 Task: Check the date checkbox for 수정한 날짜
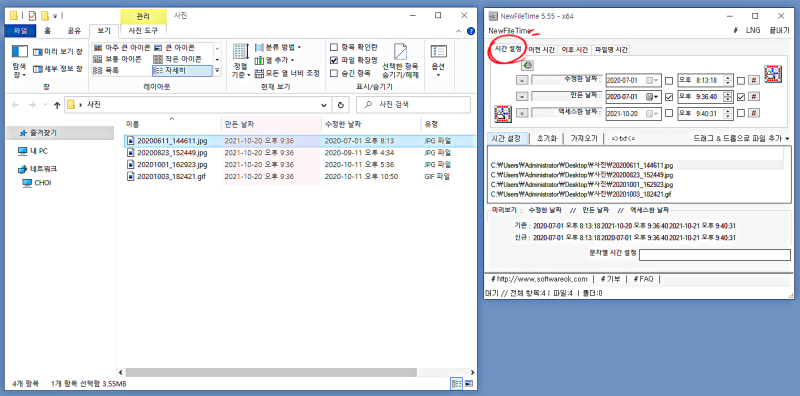coord(669,81)
